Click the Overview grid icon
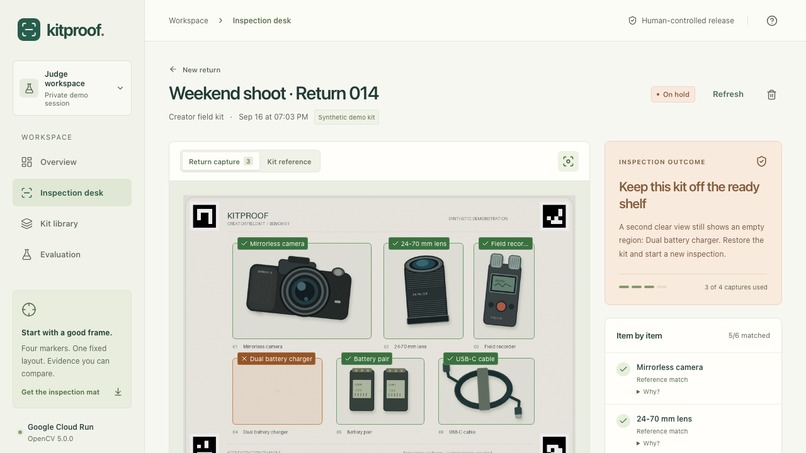Image resolution: width=806 pixels, height=453 pixels. click(x=27, y=162)
